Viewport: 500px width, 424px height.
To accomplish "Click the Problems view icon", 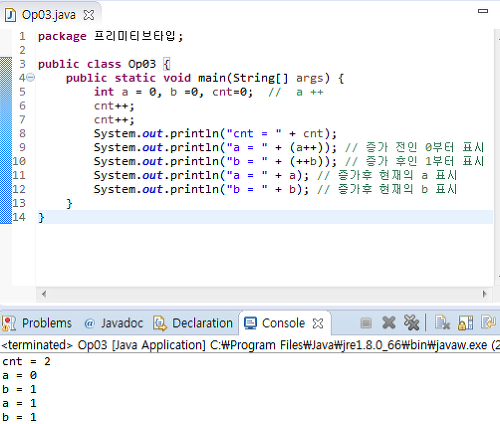I will pyautogui.click(x=9, y=323).
